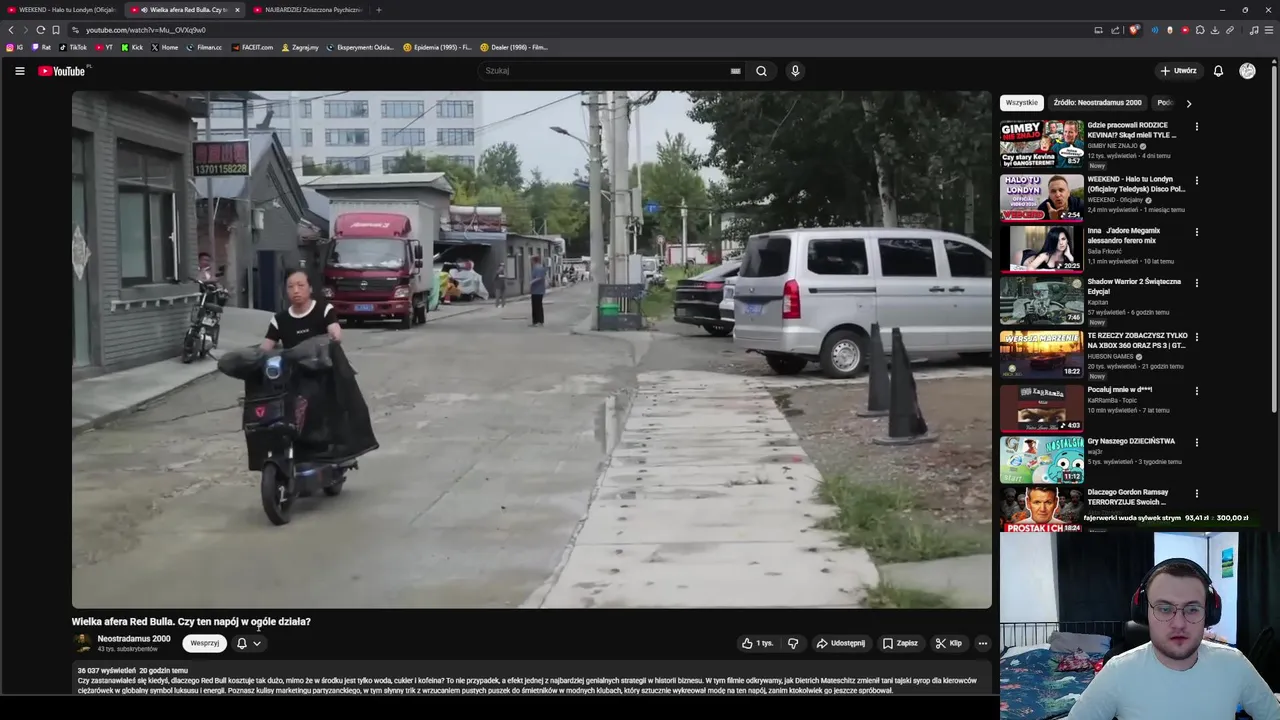Select the Źródło: Neostradamus 2000 chip
Image resolution: width=1280 pixels, height=720 pixels.
pyautogui.click(x=1097, y=103)
